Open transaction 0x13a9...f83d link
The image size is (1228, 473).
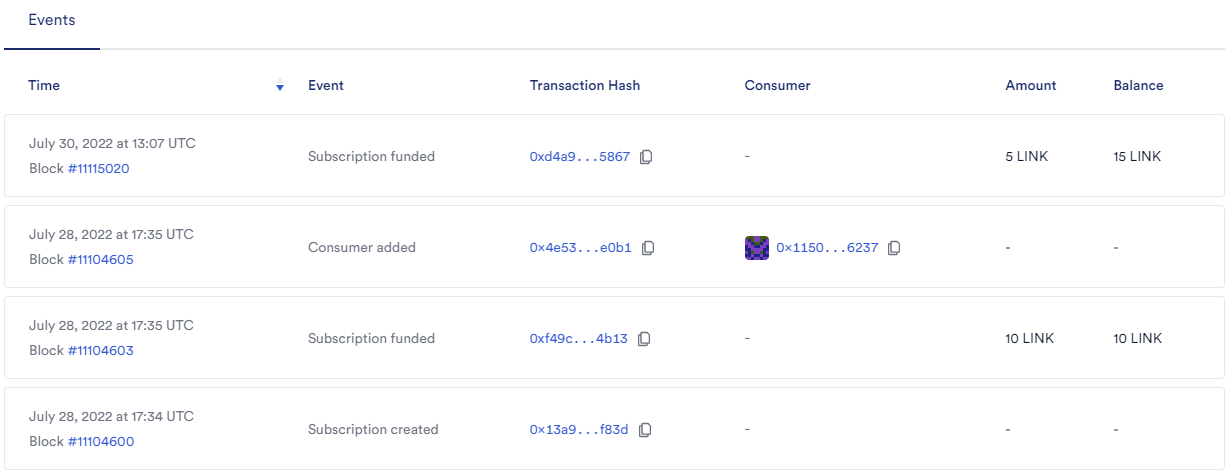pos(579,430)
